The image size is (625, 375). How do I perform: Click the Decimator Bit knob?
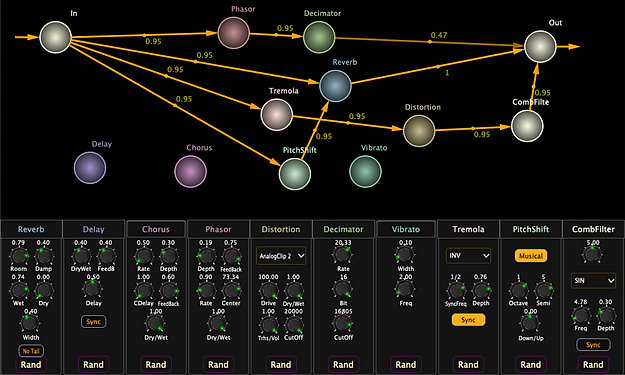click(x=343, y=290)
